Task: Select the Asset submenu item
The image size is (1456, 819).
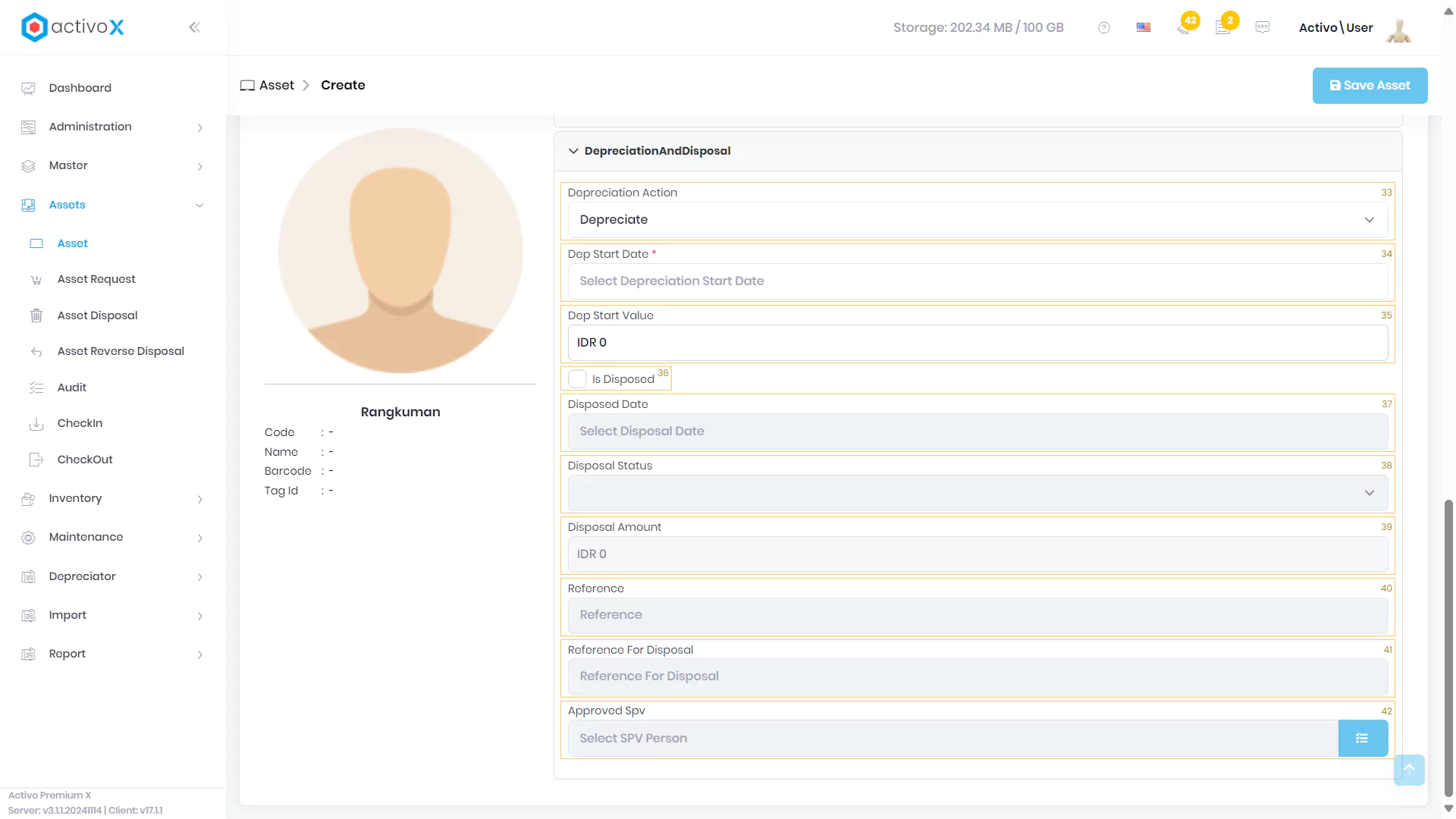Action: pyautogui.click(x=73, y=243)
